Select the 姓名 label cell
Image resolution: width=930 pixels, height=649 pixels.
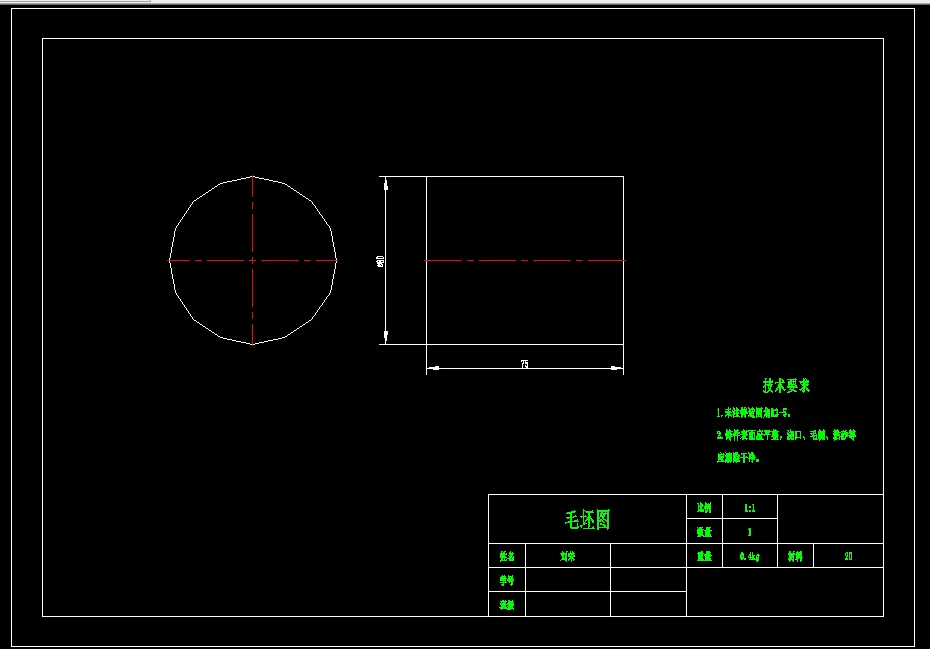(507, 556)
